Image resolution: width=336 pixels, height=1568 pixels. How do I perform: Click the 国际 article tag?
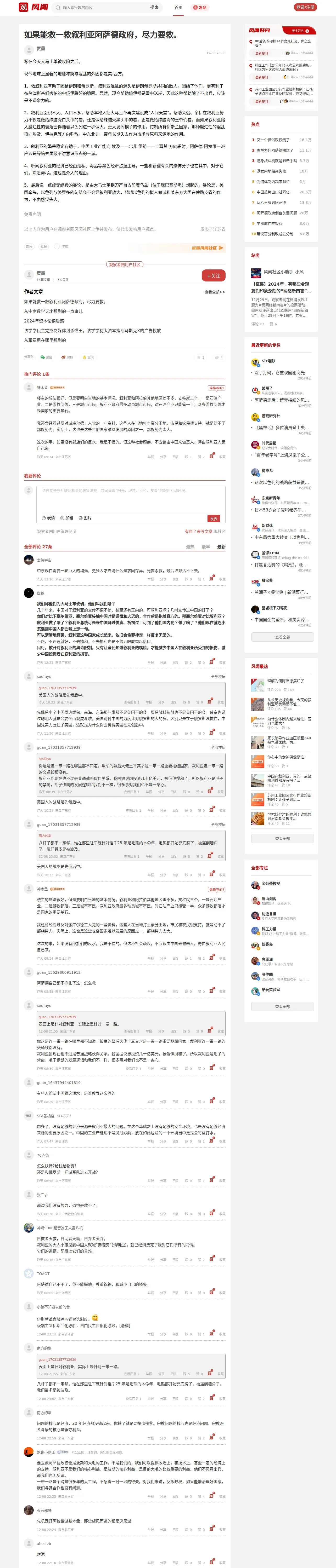tap(29, 246)
